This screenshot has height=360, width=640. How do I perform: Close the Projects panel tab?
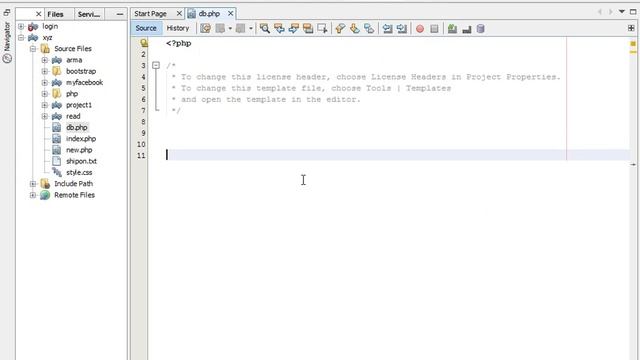coord(38,14)
